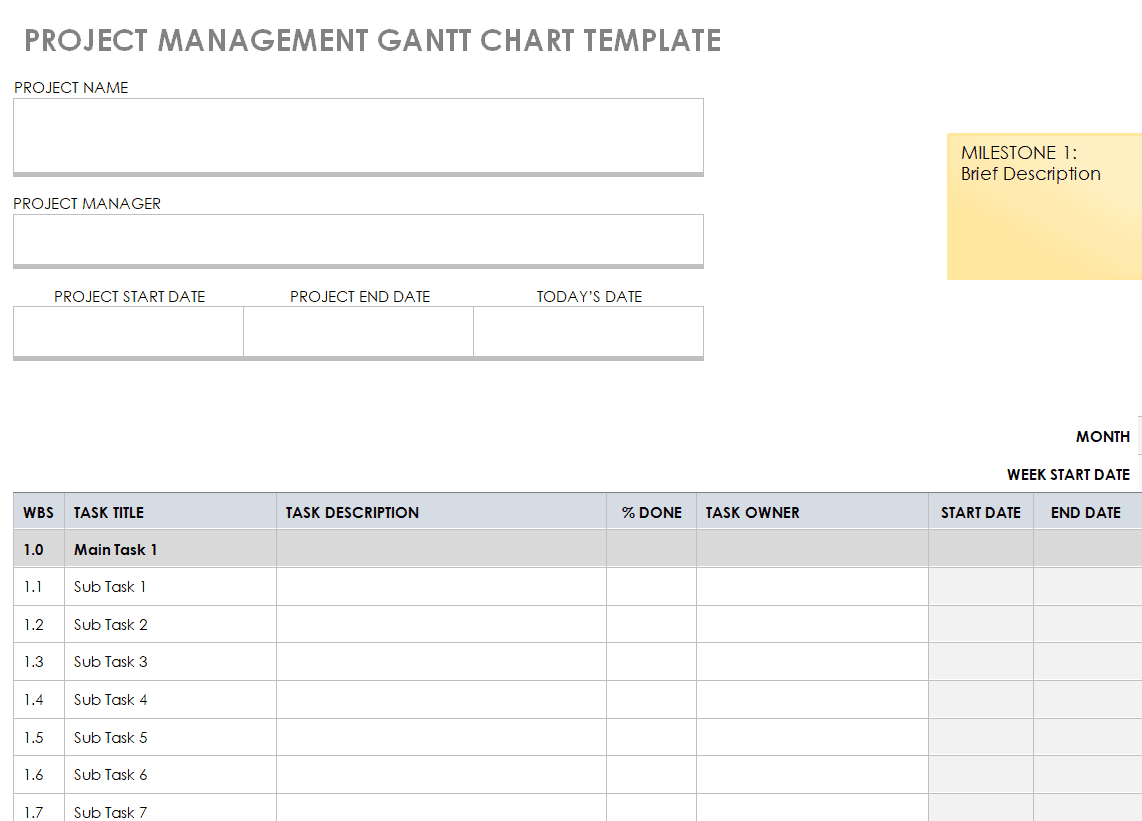Select the Project End Date field
Viewport: 1142px width, 821px height.
pyautogui.click(x=358, y=331)
